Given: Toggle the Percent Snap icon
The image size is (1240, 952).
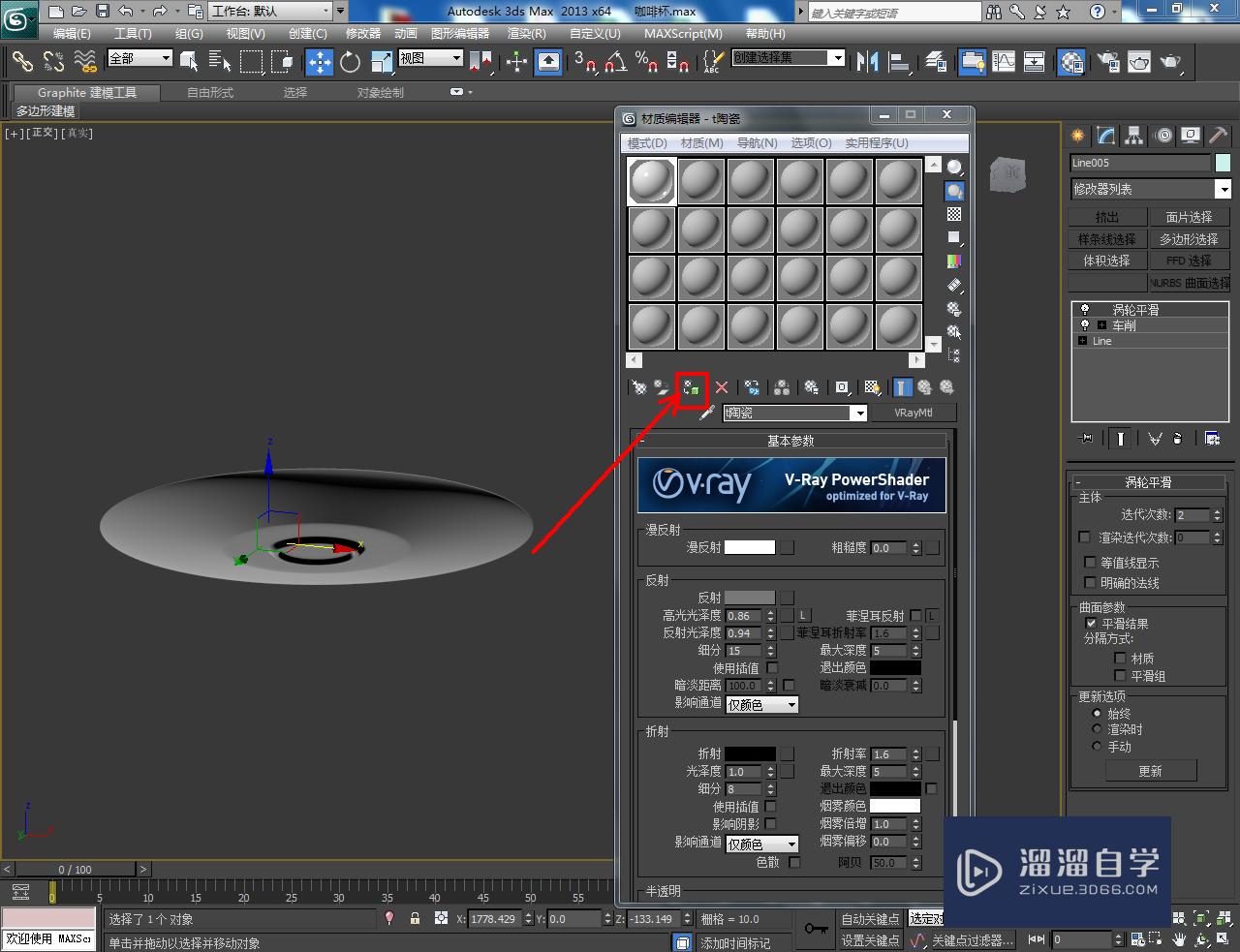Looking at the screenshot, I should click(647, 62).
